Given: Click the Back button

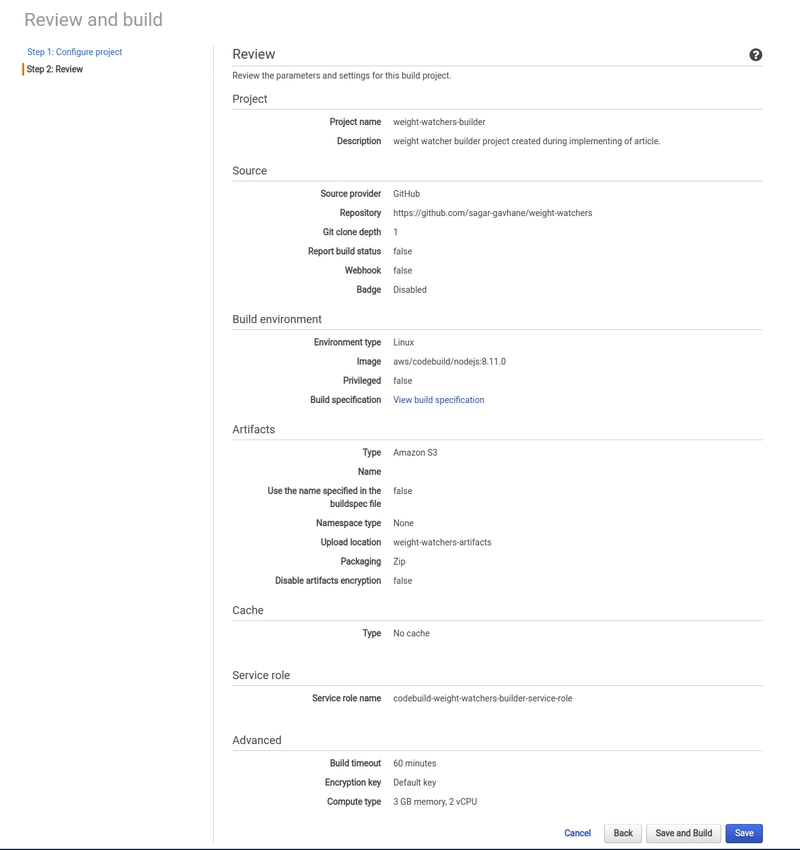Looking at the screenshot, I should pyautogui.click(x=623, y=833).
